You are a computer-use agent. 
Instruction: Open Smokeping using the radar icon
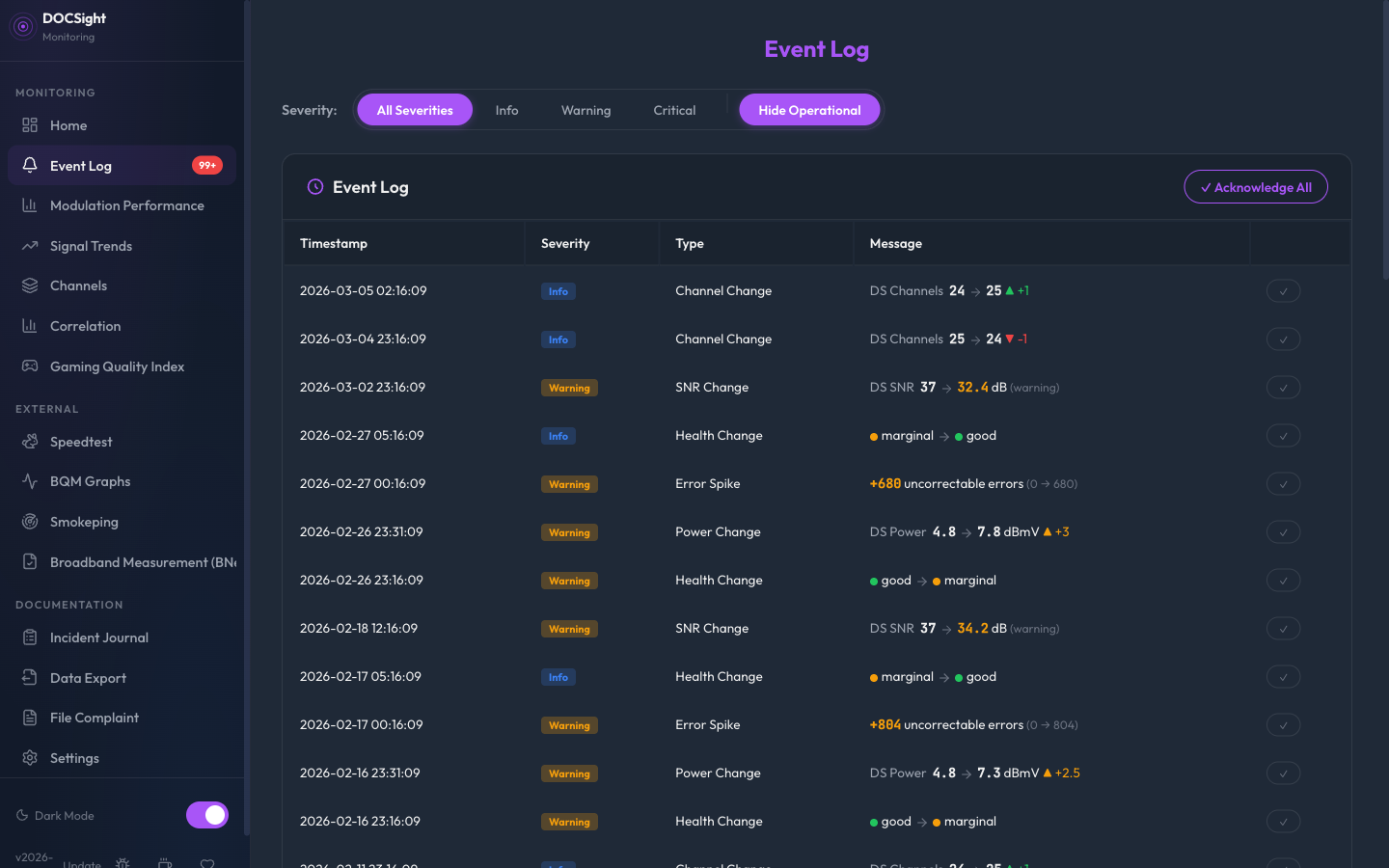coord(28,521)
